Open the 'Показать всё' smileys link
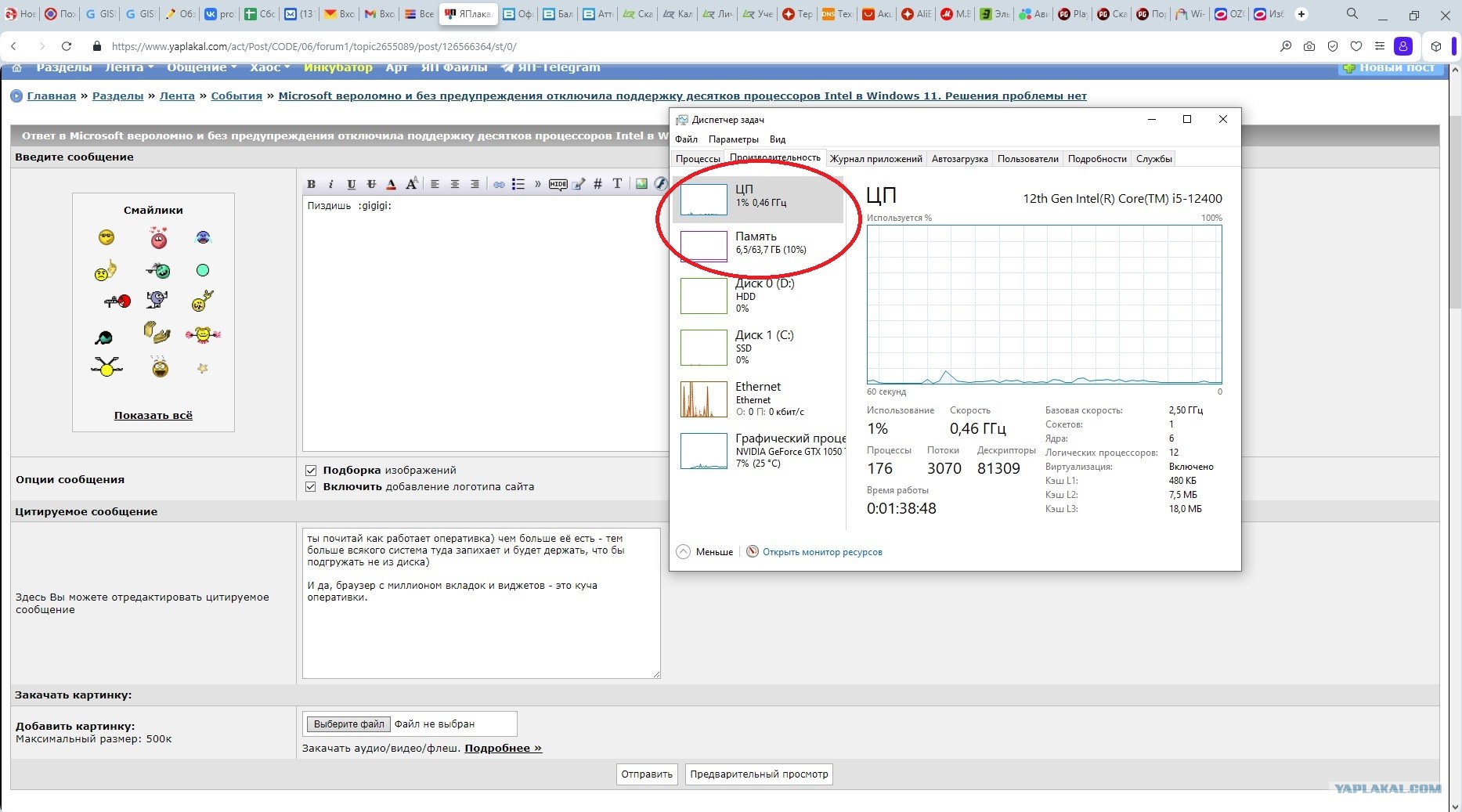This screenshot has width=1462, height=812. pyautogui.click(x=153, y=416)
